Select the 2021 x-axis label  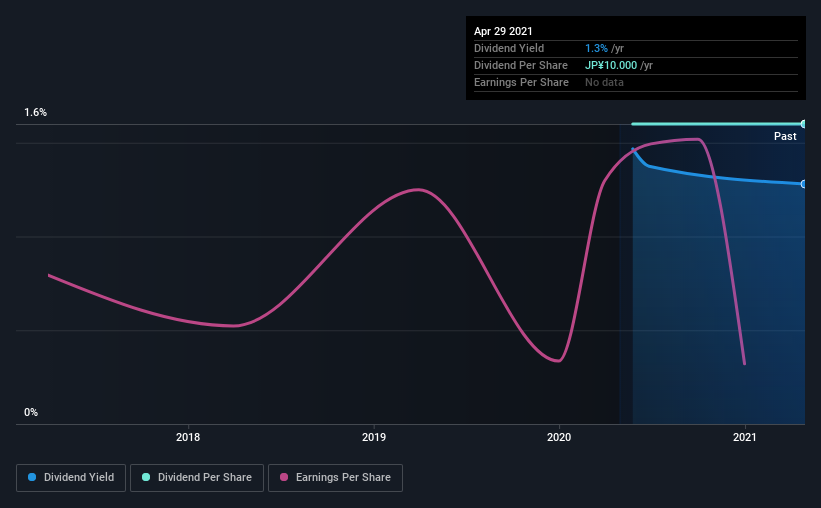745,437
